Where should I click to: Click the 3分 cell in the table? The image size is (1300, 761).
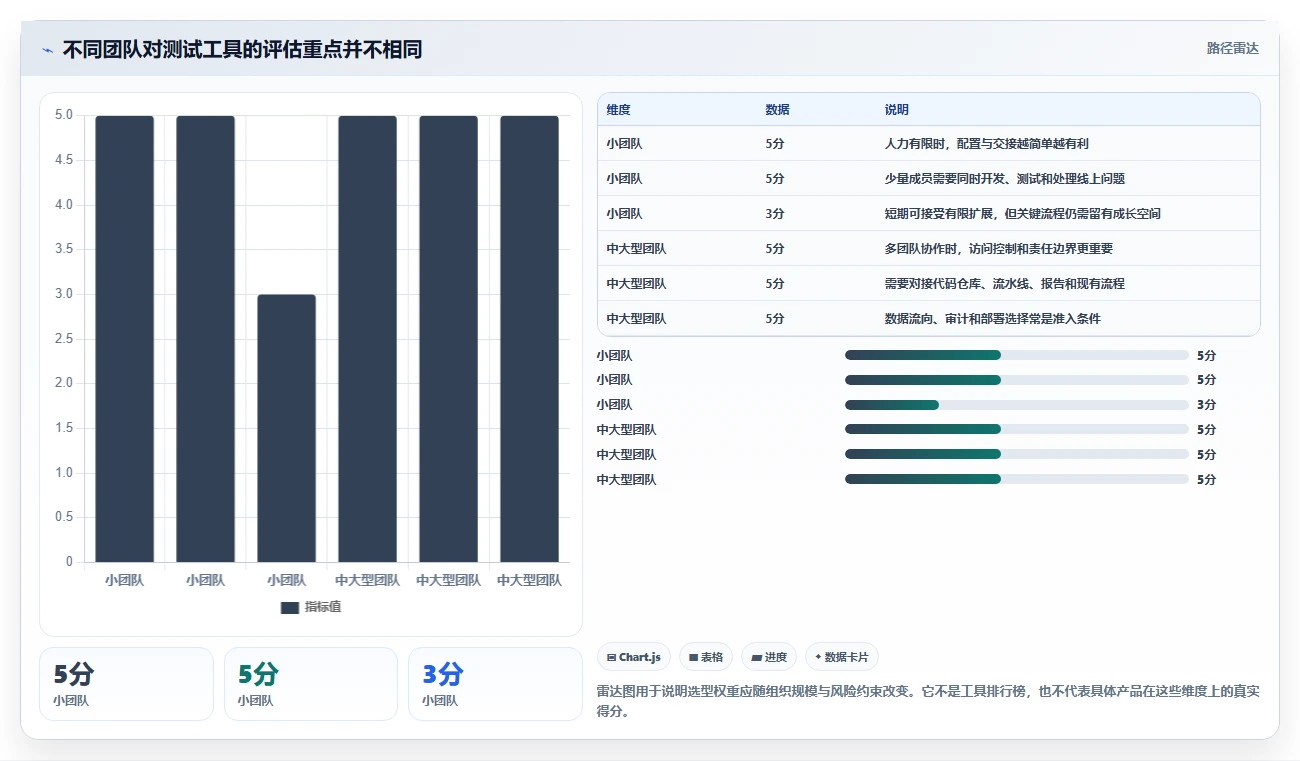(774, 214)
